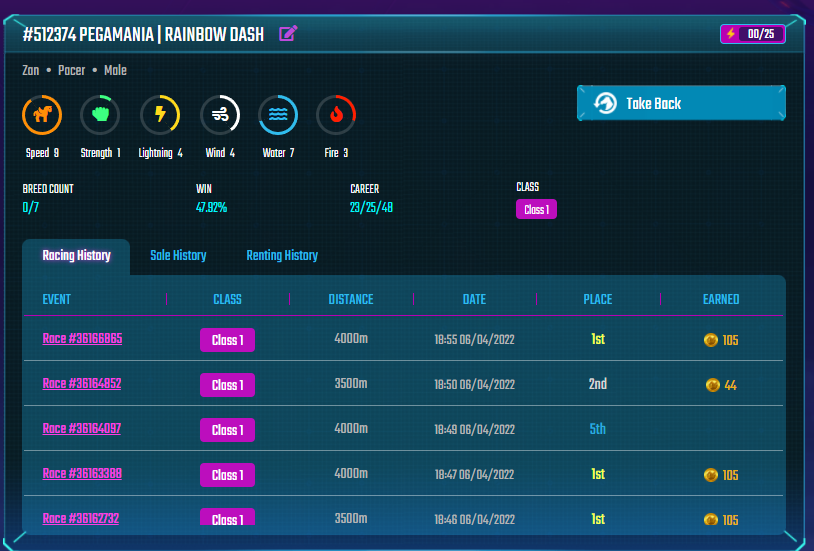Click date 18:50 06/04/2022
The height and width of the screenshot is (551, 814).
tap(474, 385)
